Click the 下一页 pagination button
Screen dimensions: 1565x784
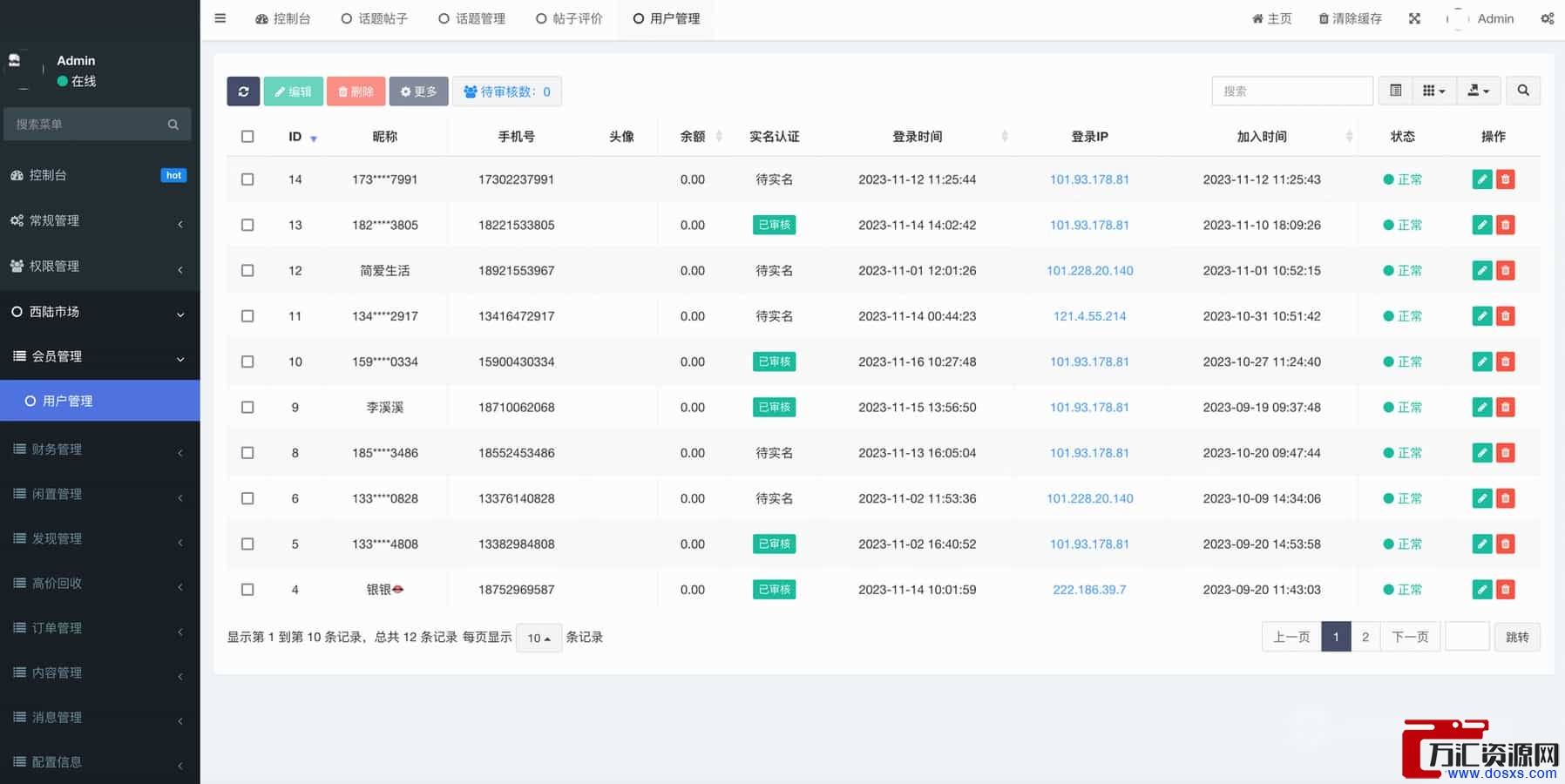pyautogui.click(x=1410, y=637)
